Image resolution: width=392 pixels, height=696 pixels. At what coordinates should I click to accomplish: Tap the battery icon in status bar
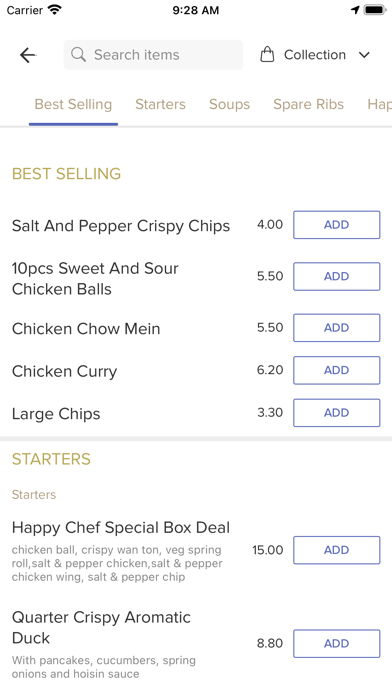[375, 10]
